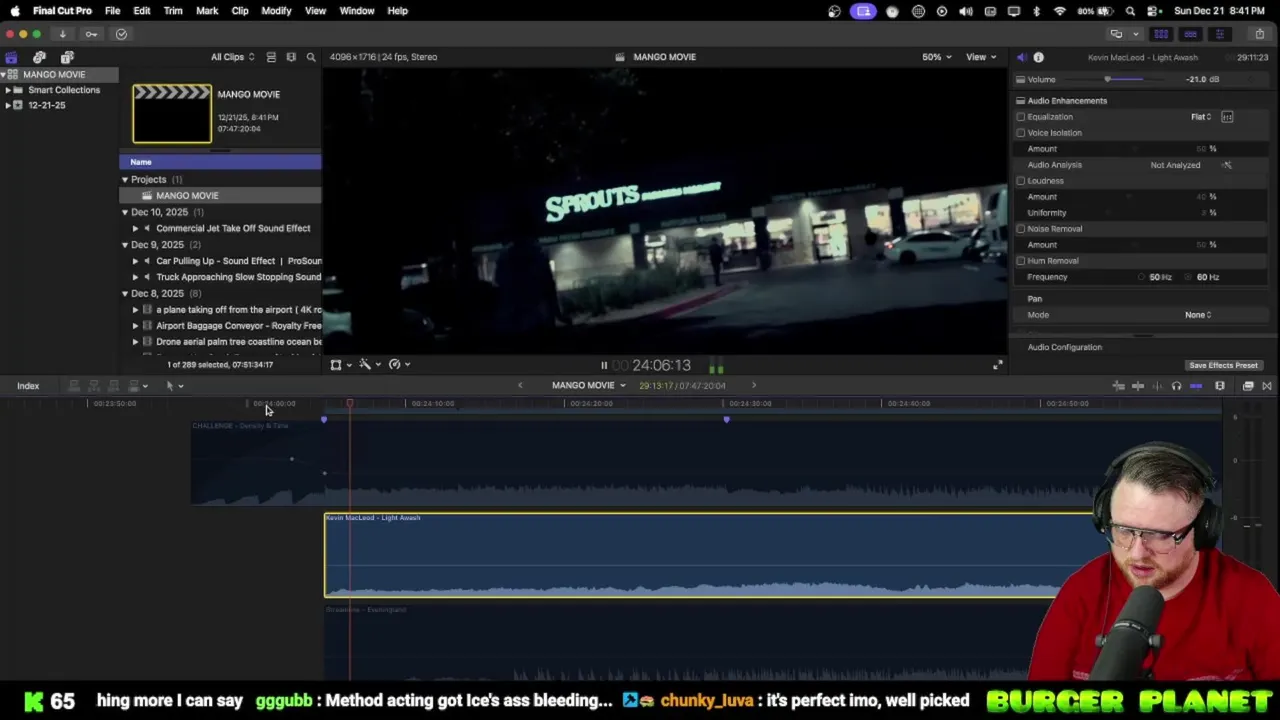
Task: Open the Keyword Editor key icon
Action: (x=91, y=34)
